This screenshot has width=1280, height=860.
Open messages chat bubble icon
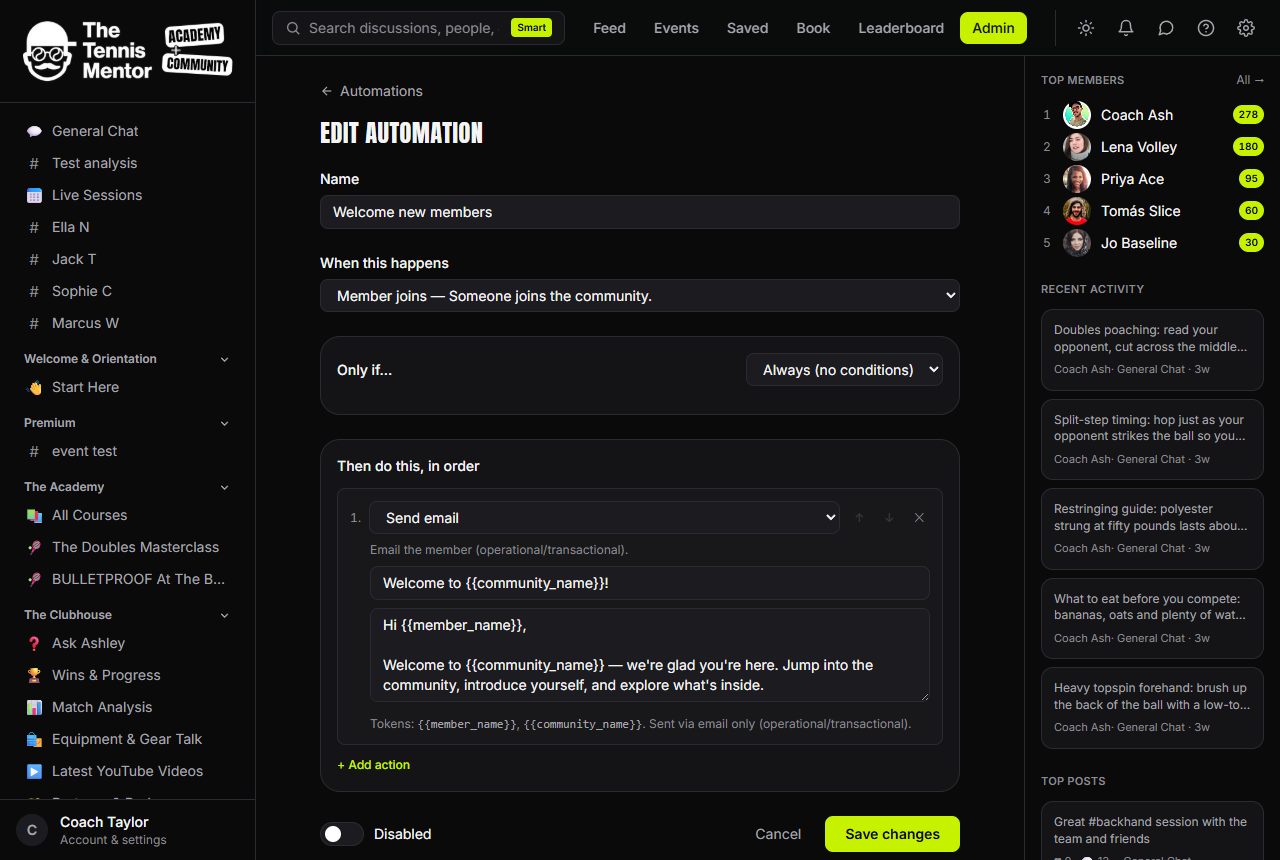(x=1166, y=28)
